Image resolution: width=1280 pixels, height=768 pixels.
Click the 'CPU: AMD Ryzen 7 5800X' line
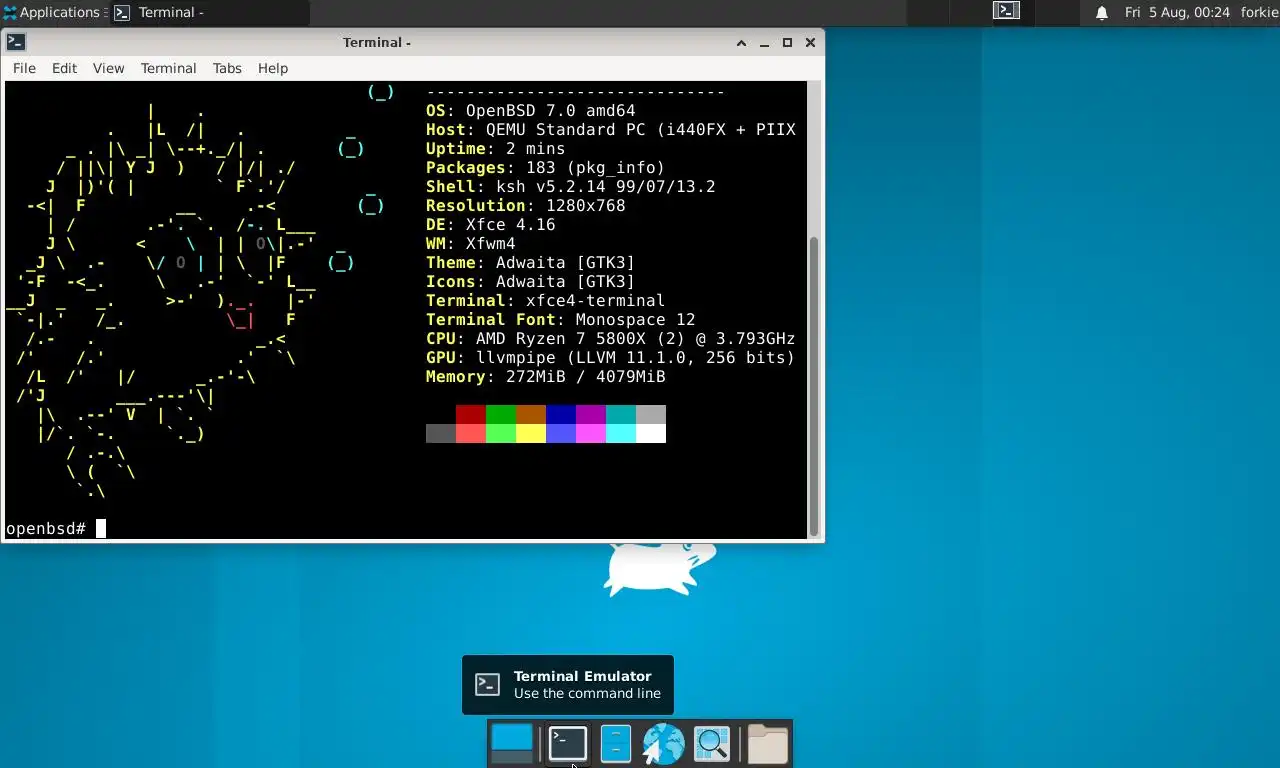(x=611, y=339)
